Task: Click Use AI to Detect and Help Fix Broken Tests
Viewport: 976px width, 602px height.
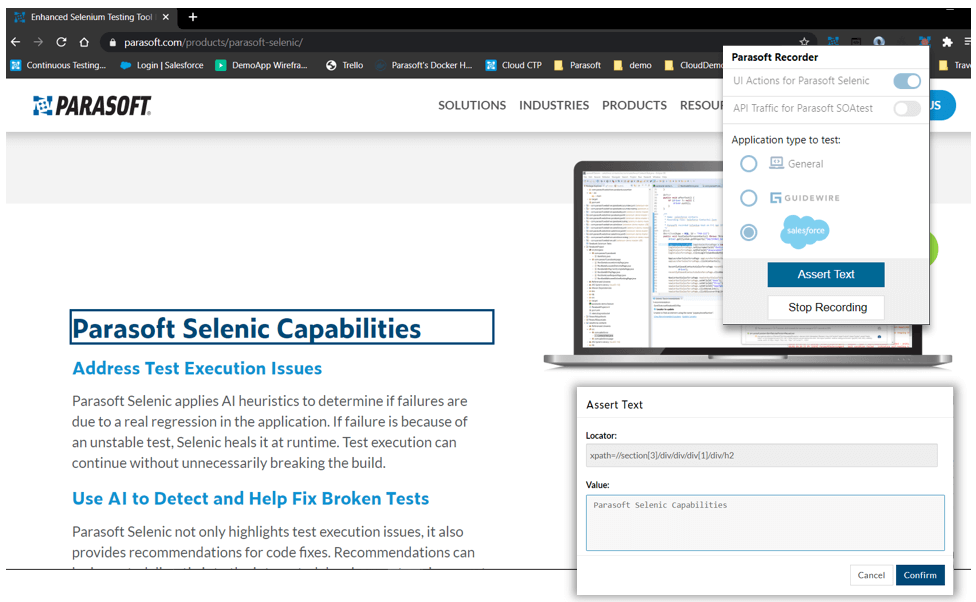Action: click(x=250, y=499)
